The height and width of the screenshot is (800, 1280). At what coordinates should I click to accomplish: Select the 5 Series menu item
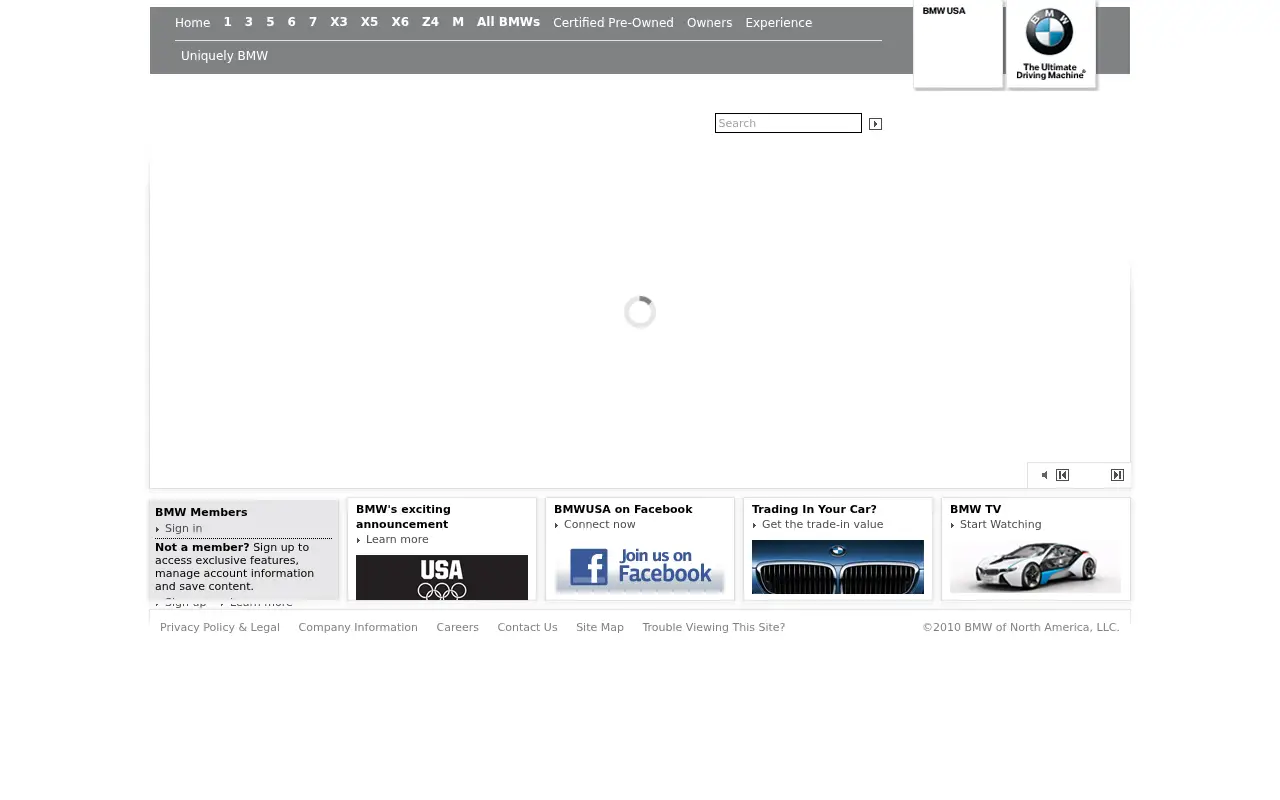click(x=270, y=22)
